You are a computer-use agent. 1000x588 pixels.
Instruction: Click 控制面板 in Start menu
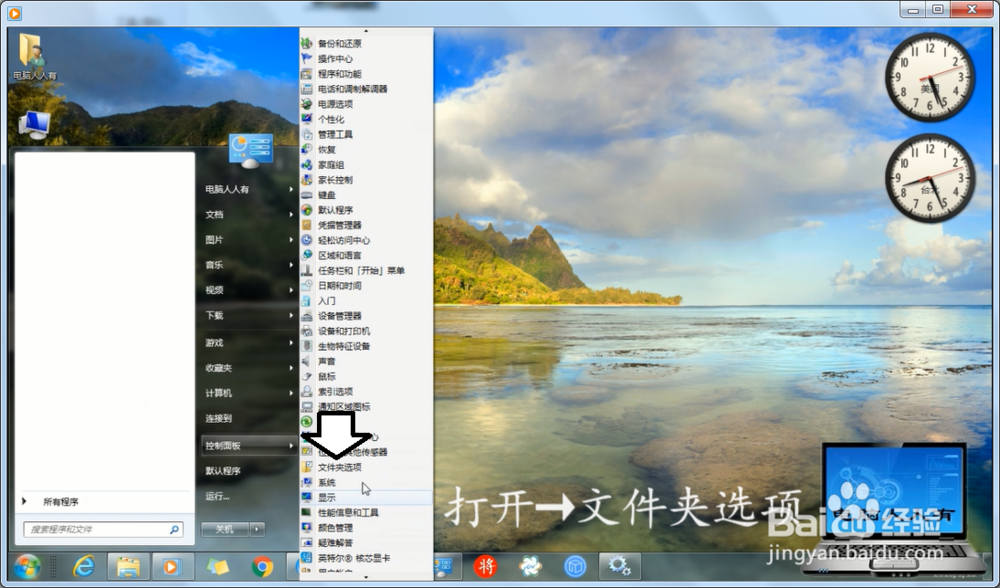point(248,445)
